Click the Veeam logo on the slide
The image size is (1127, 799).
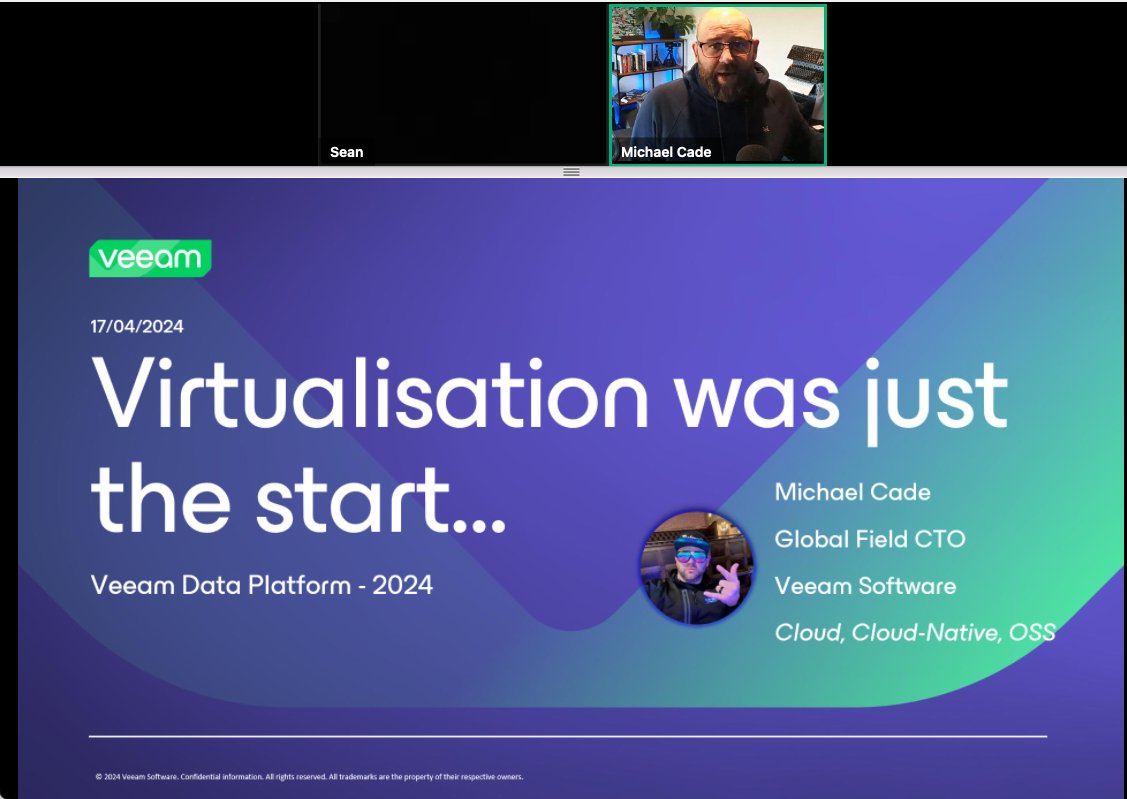click(x=150, y=258)
